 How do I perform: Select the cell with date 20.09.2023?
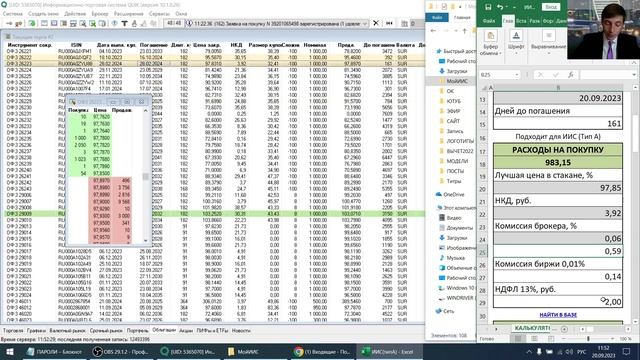[x=558, y=98]
